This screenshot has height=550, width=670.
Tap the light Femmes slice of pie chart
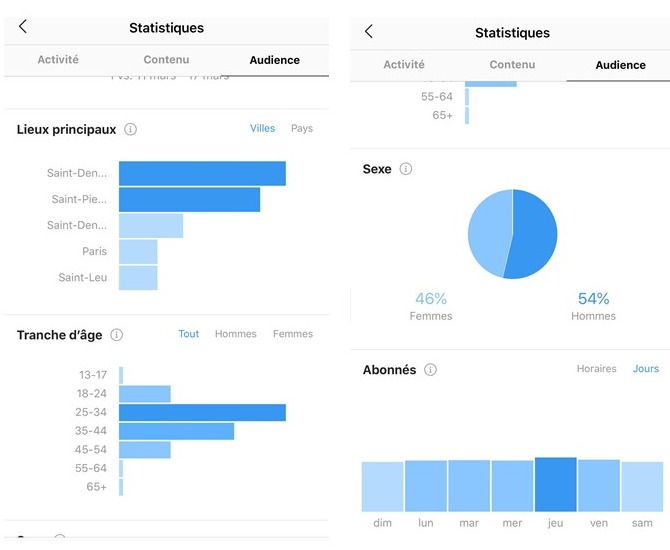pos(489,233)
